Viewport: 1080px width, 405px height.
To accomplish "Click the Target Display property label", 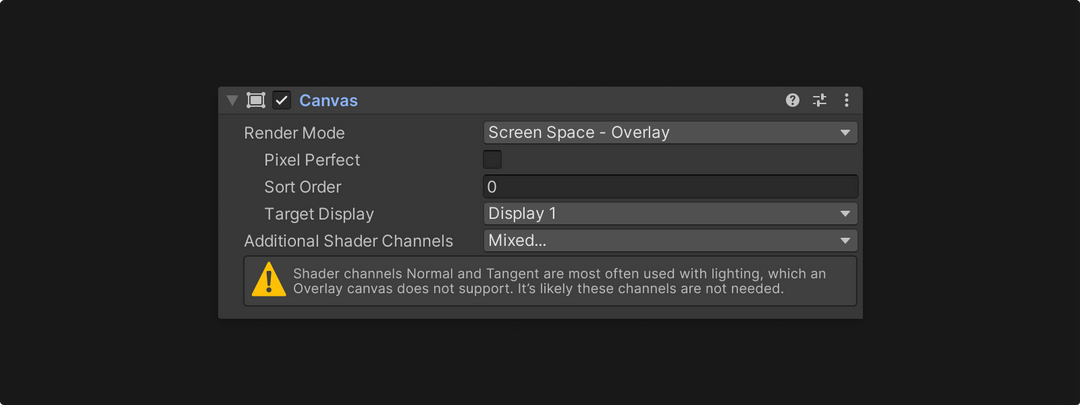I will click(319, 214).
